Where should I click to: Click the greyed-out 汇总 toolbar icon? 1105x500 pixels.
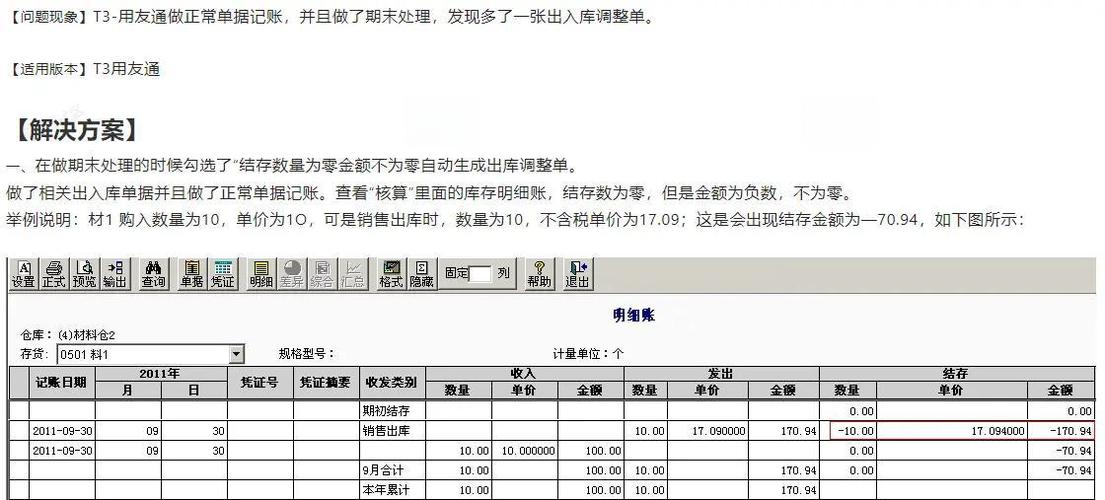[x=352, y=274]
